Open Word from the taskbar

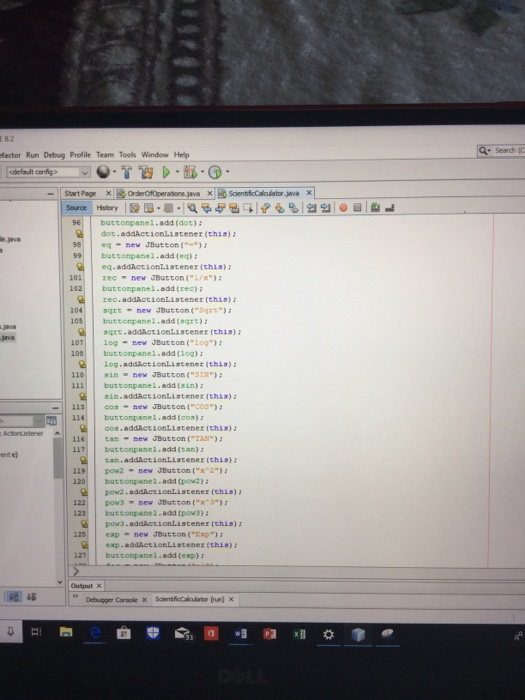coord(240,633)
